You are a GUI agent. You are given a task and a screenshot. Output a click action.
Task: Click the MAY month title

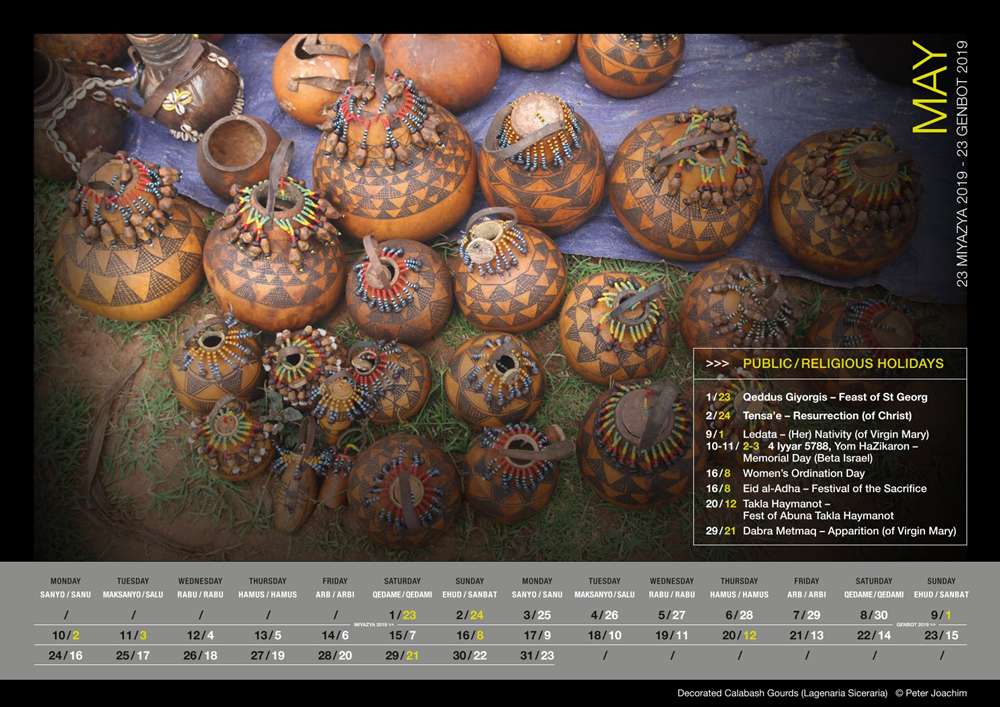pos(930,87)
